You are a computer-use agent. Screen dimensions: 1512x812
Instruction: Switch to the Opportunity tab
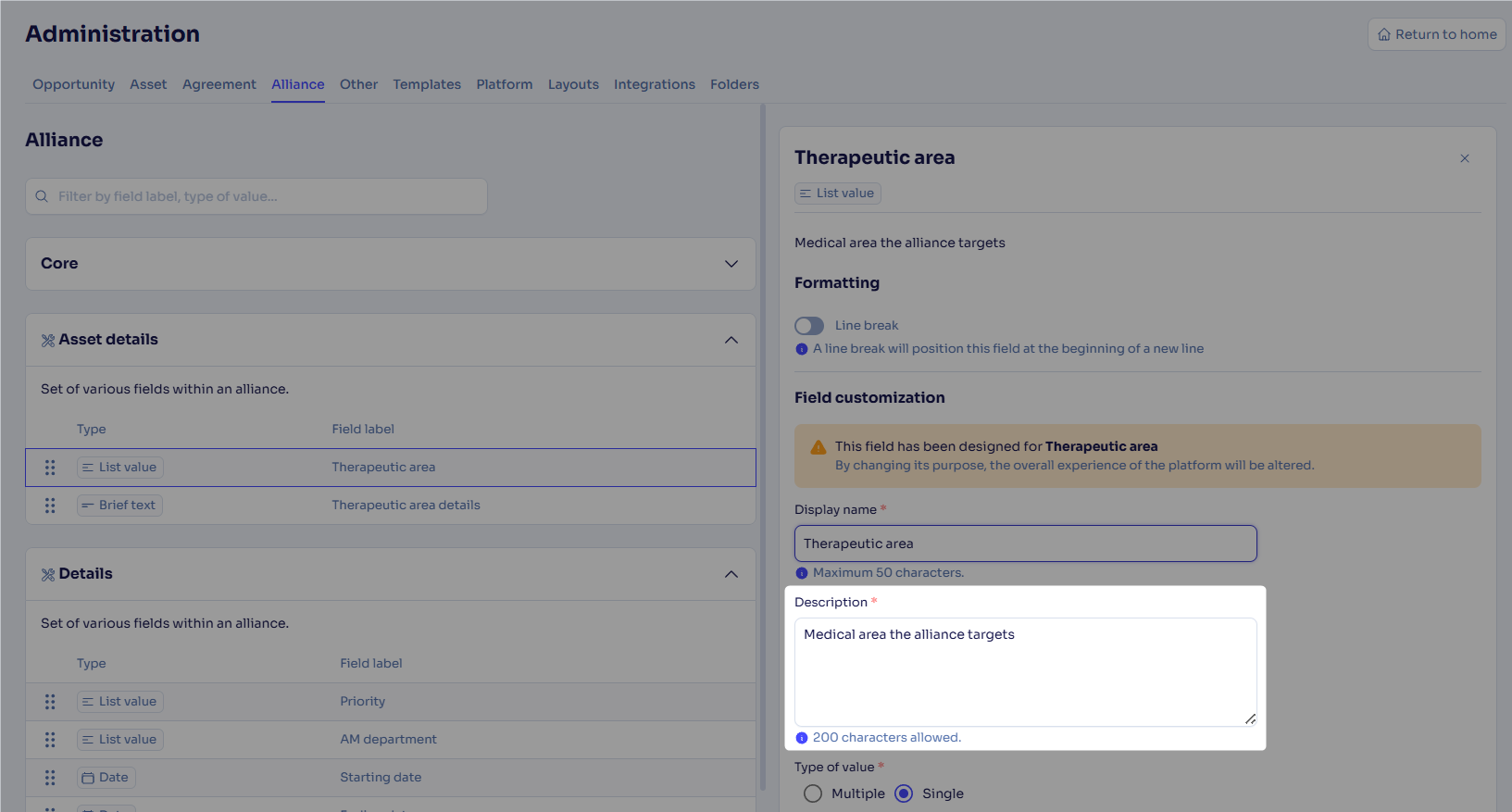pyautogui.click(x=74, y=84)
